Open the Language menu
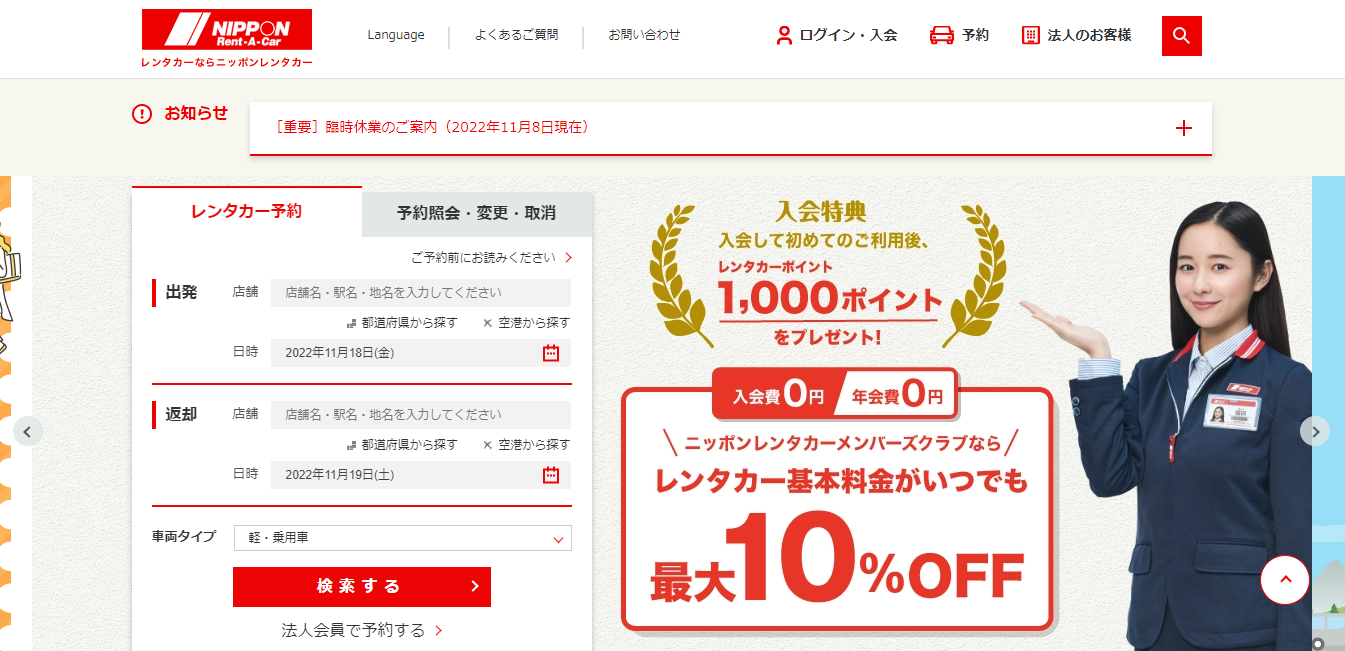 coord(395,35)
